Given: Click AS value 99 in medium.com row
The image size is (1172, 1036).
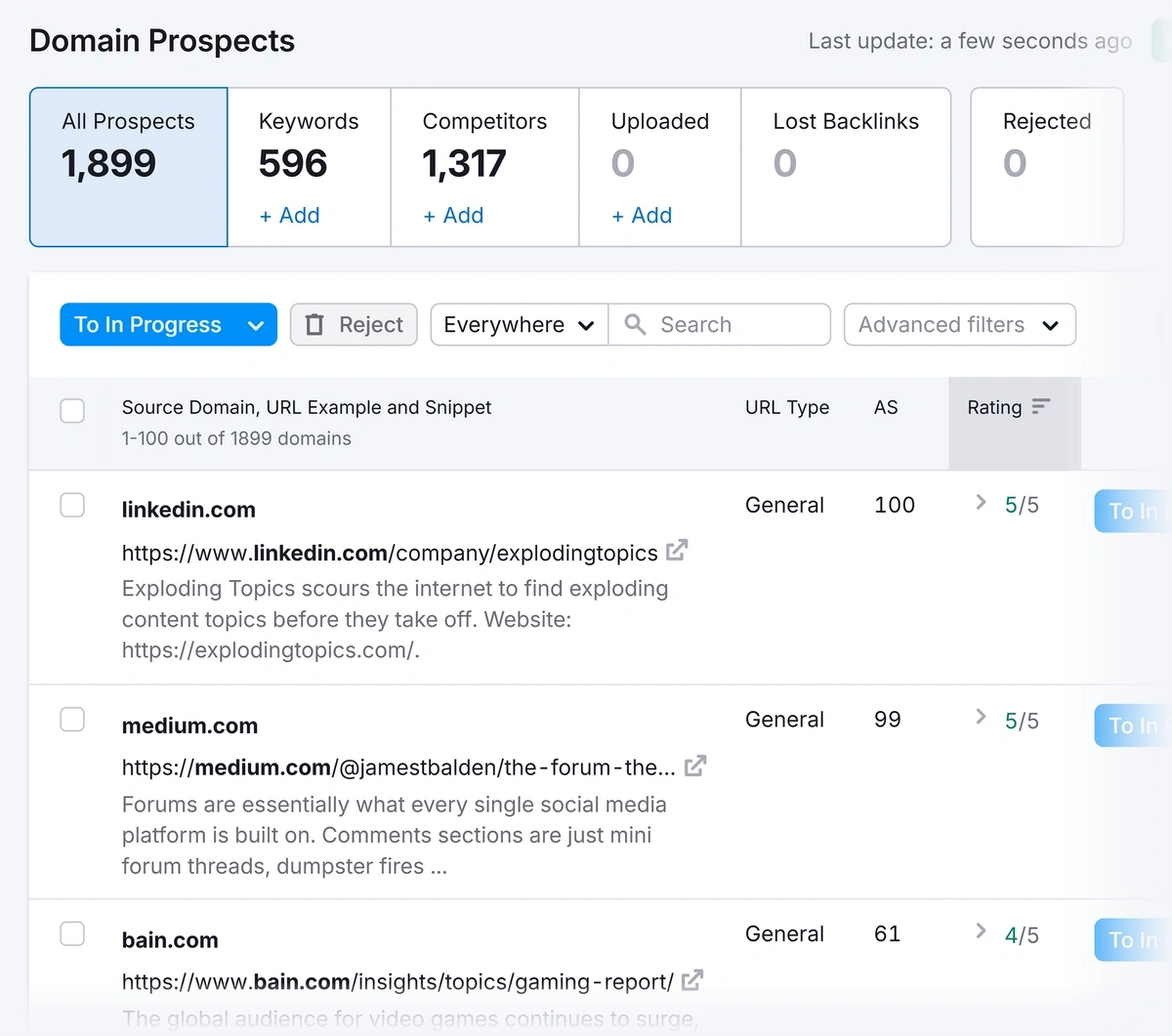Looking at the screenshot, I should [x=888, y=720].
